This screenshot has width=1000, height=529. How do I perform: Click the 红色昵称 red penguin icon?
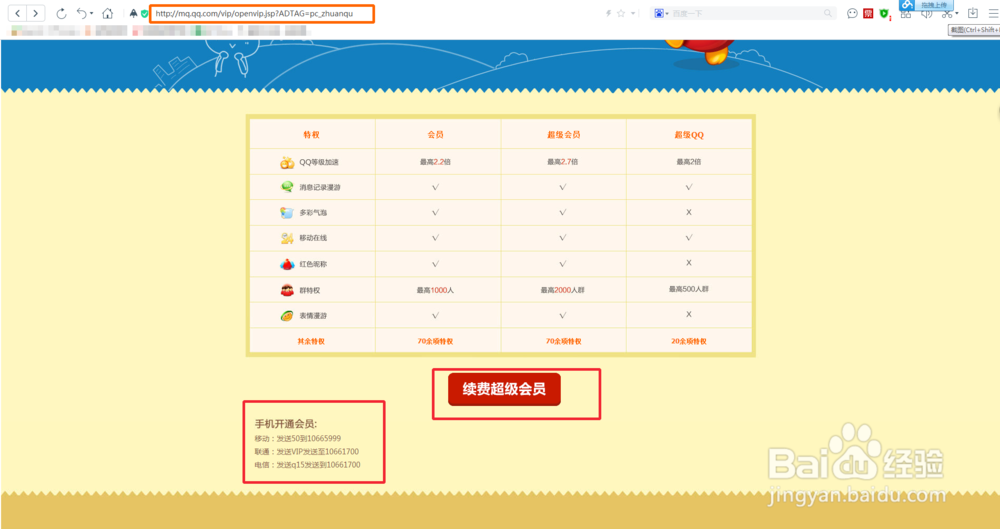[287, 264]
